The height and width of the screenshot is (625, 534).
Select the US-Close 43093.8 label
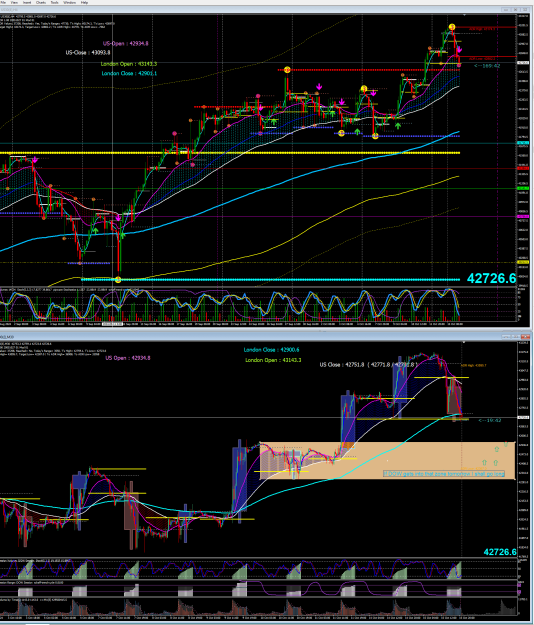point(88,53)
